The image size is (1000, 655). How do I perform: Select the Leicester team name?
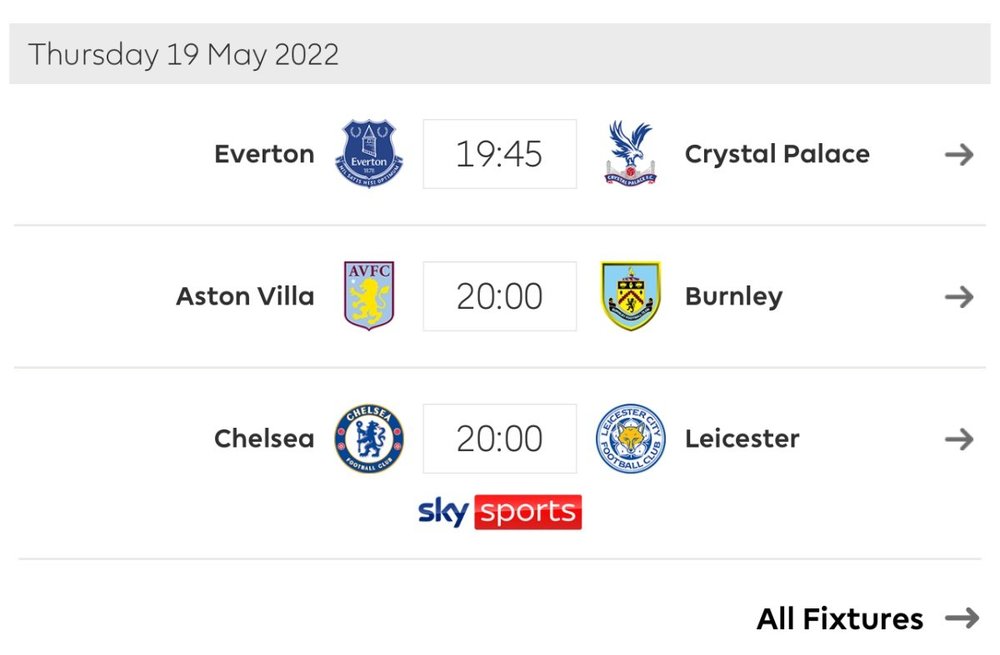coord(742,439)
